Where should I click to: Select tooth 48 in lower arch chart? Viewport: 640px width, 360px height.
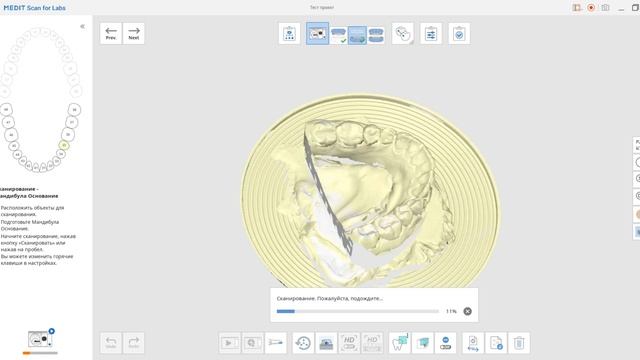(x=6, y=109)
